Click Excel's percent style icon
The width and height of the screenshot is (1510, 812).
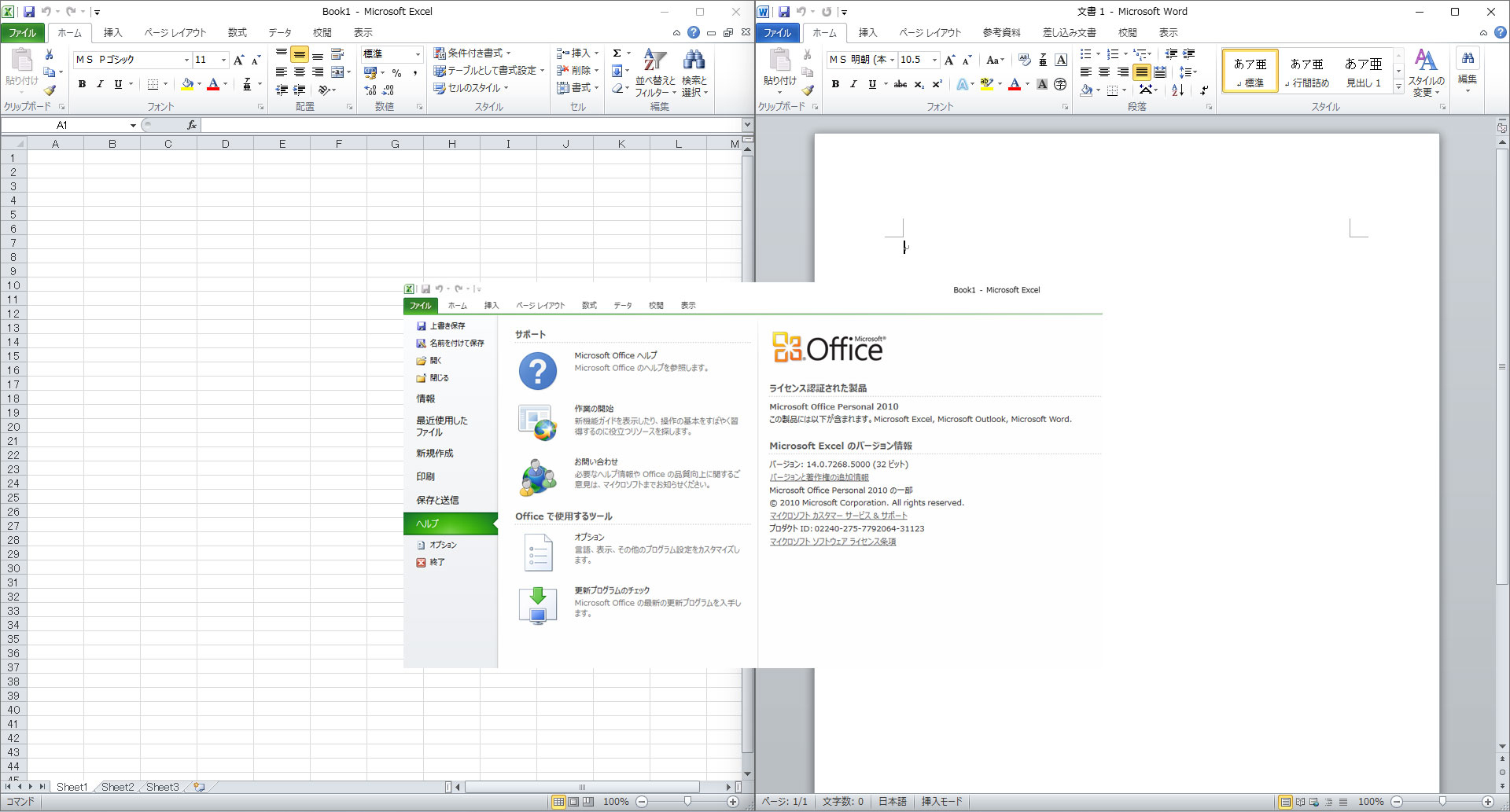[x=397, y=73]
